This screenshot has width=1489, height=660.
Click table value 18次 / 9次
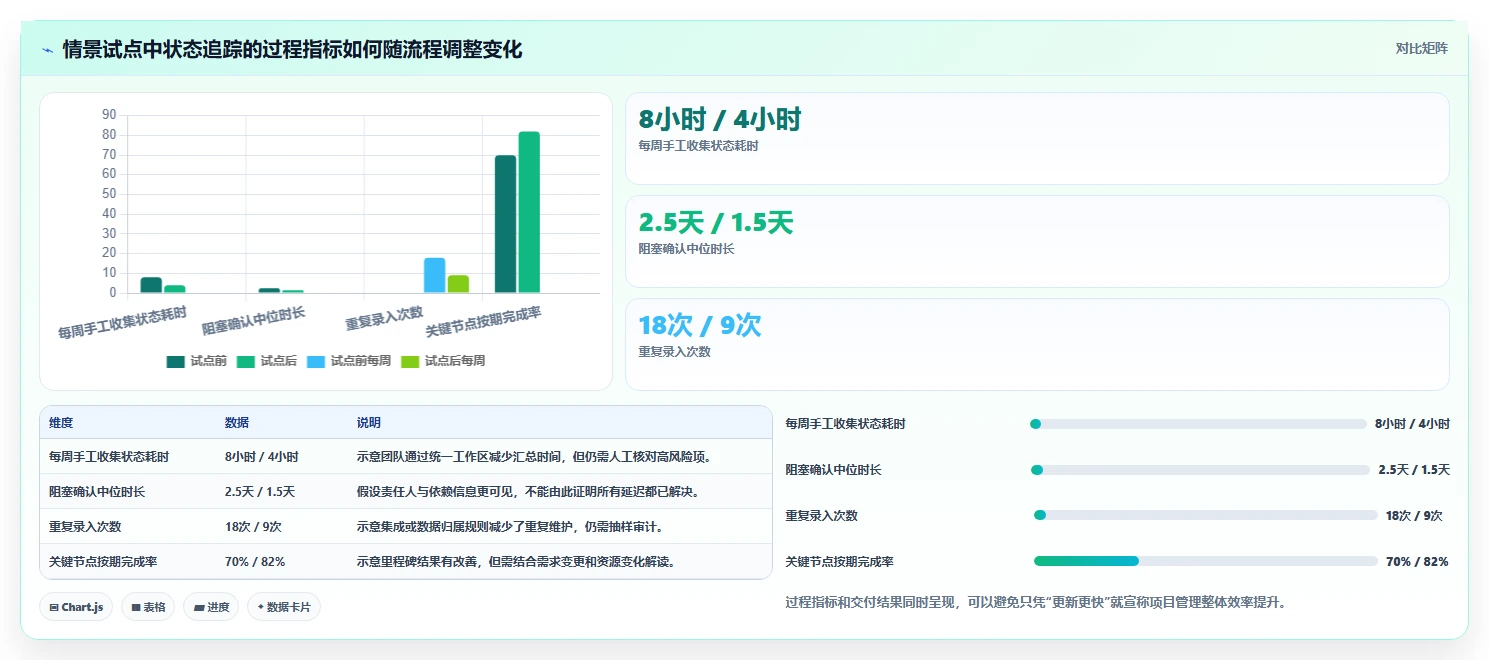253,526
